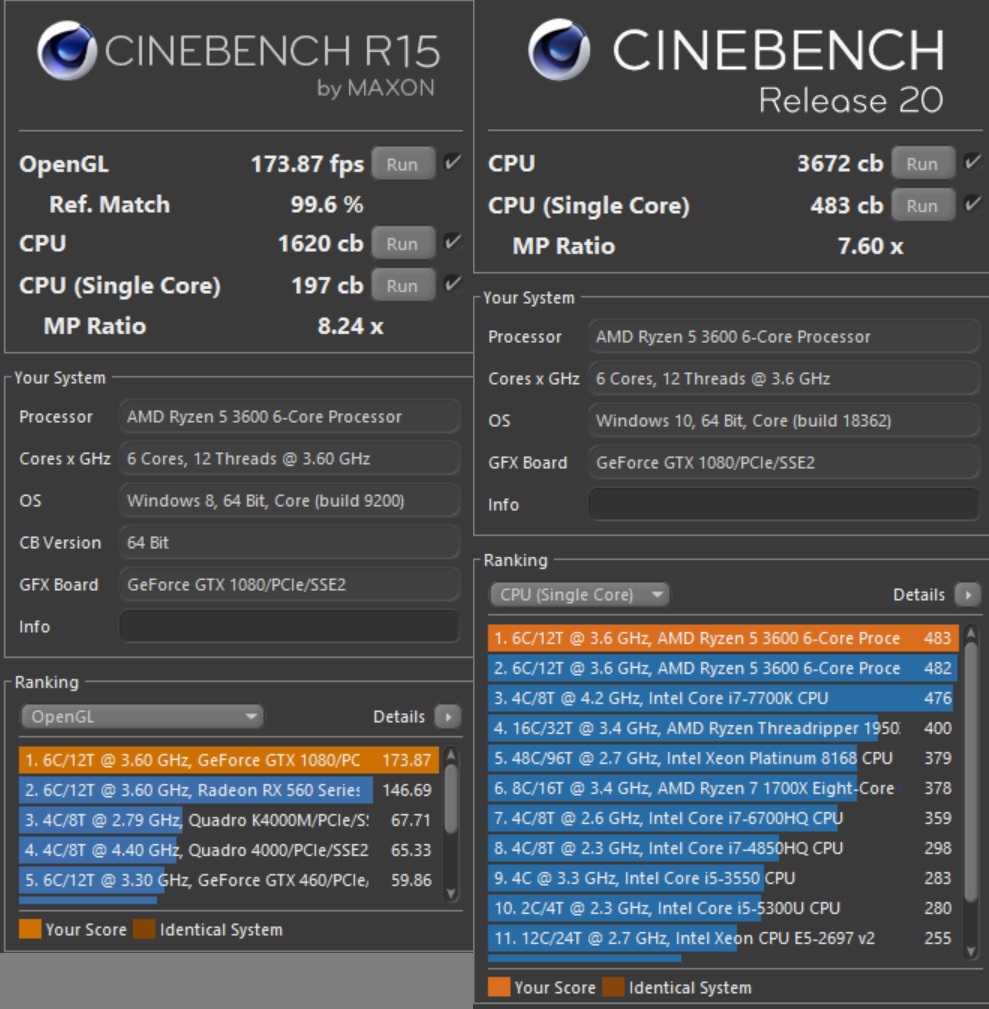
Task: Select AMD Ryzen Threadripper 1950 row
Action: 723,728
